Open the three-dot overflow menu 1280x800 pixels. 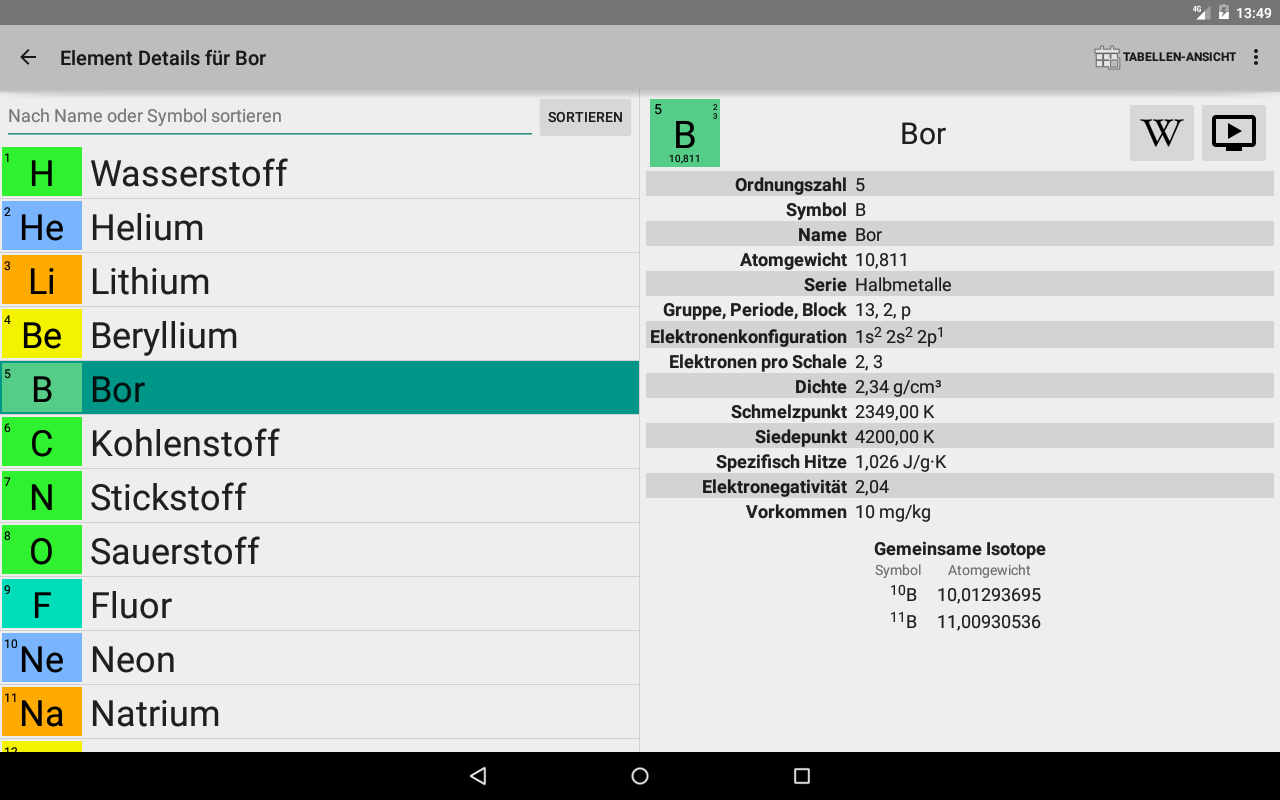click(x=1256, y=58)
